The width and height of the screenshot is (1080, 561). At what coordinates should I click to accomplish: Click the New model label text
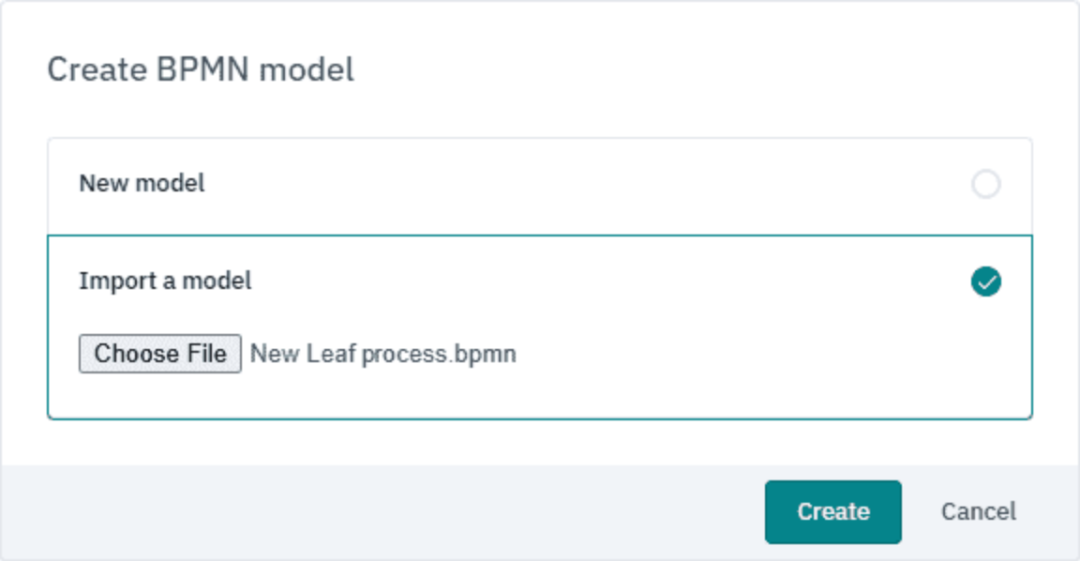click(142, 183)
